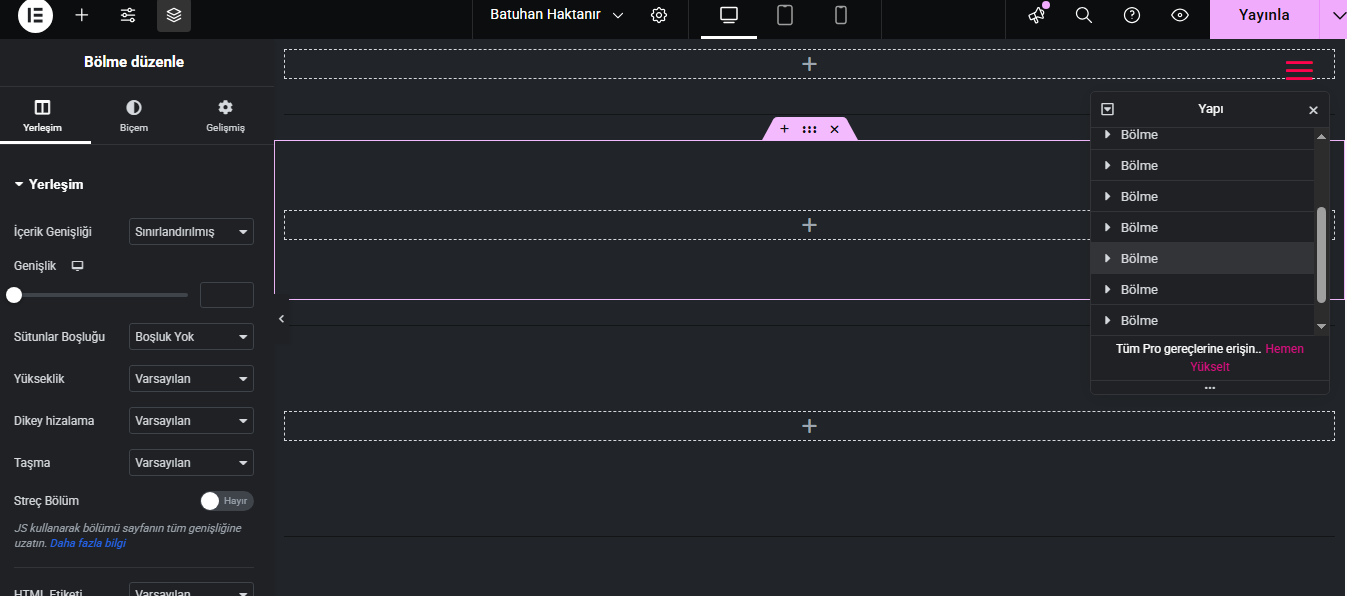Open the red hamburger menu on canvas
The height and width of the screenshot is (596, 1347).
[1299, 69]
